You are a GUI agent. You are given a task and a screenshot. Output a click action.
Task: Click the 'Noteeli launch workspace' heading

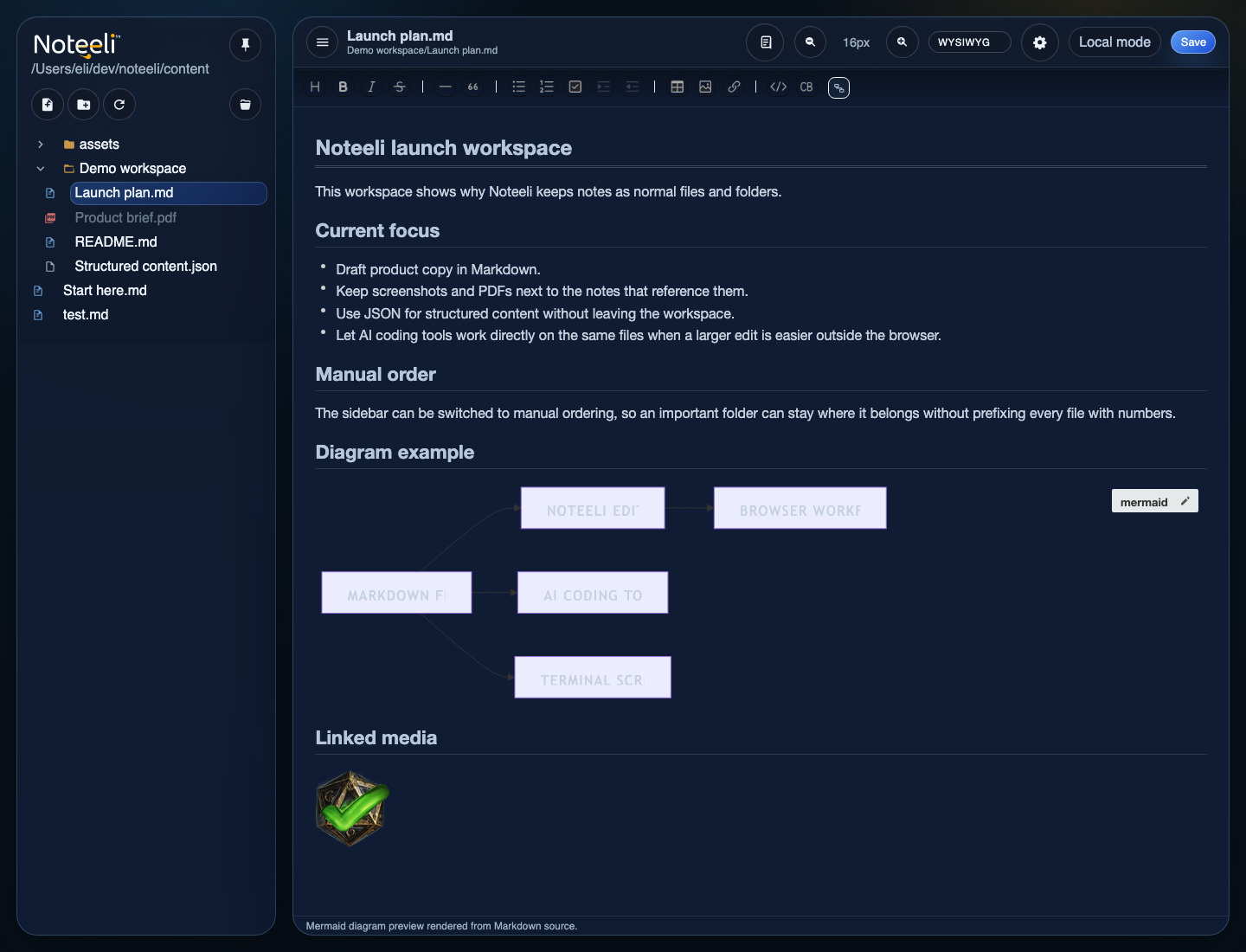443,148
